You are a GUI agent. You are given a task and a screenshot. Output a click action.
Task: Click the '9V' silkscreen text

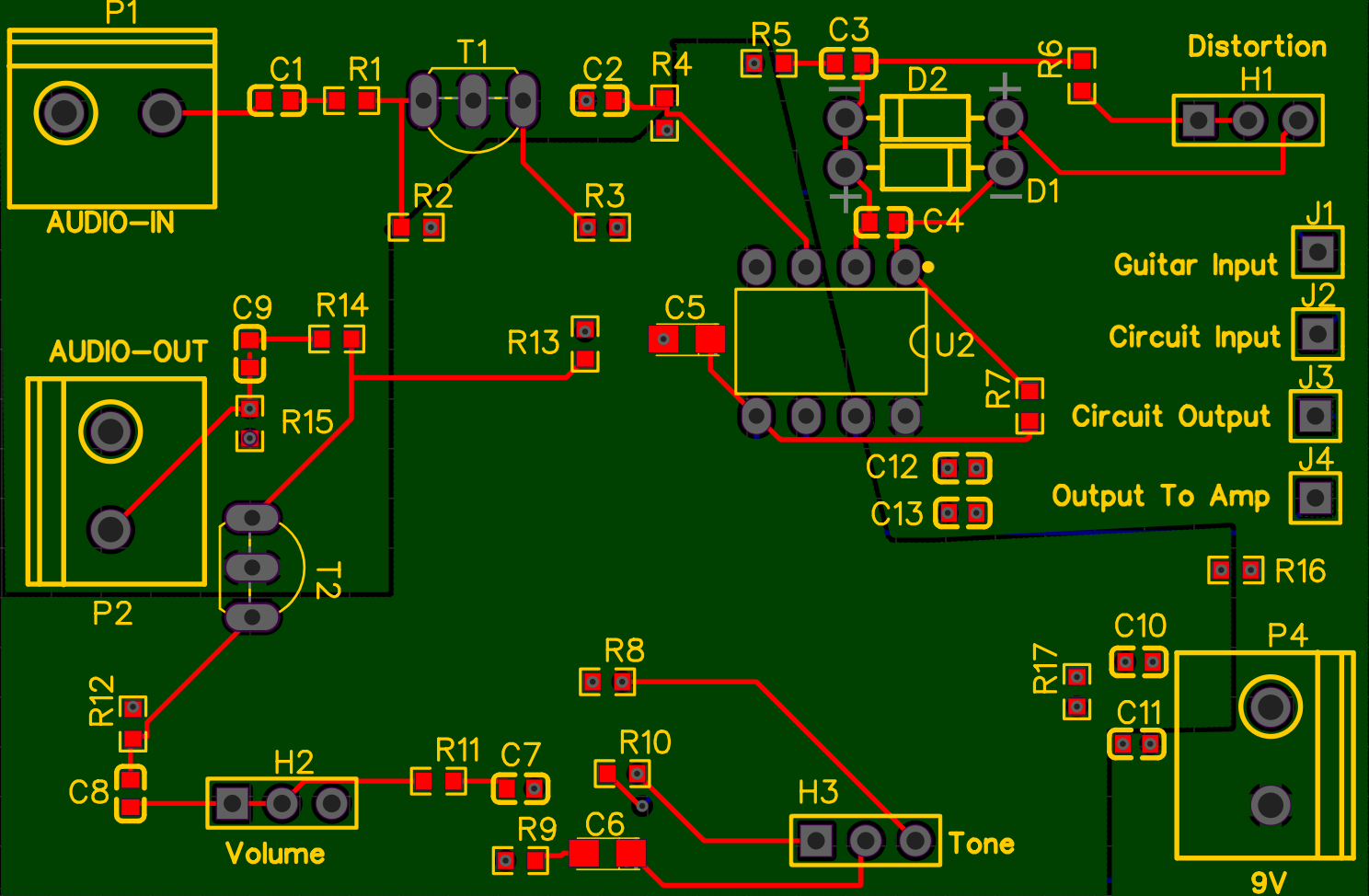(1269, 881)
